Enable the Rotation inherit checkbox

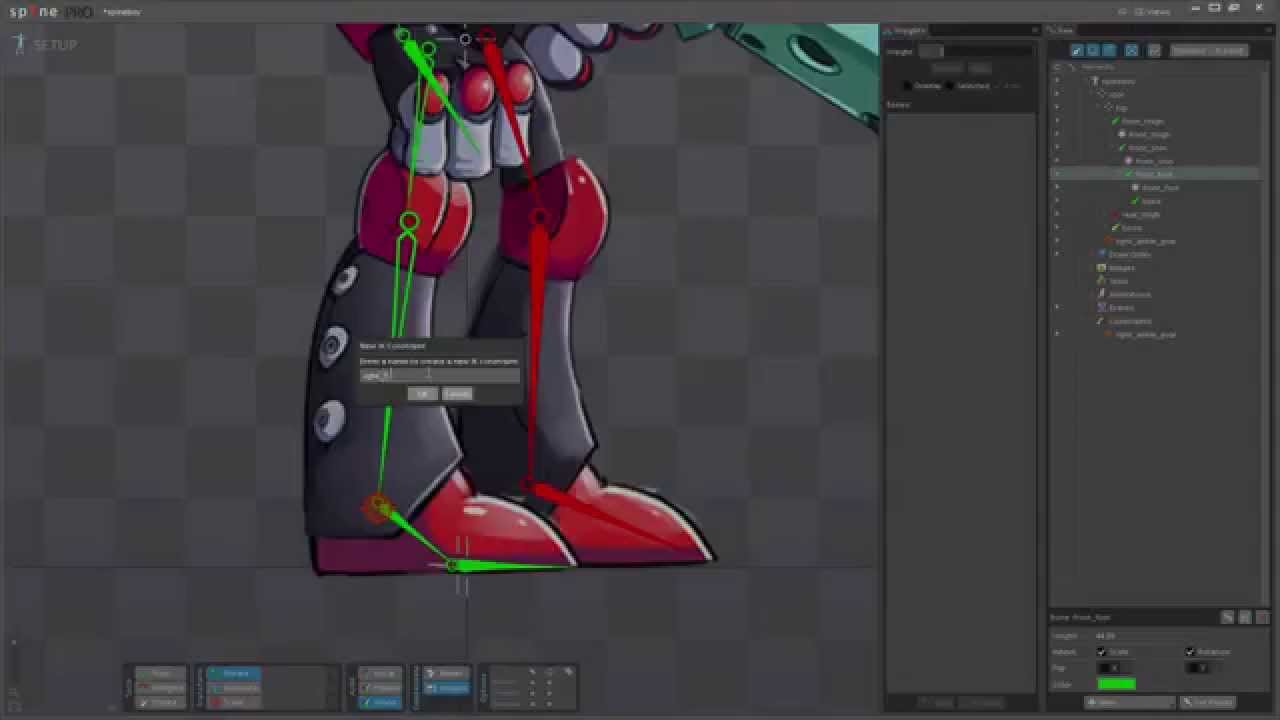pos(1189,651)
